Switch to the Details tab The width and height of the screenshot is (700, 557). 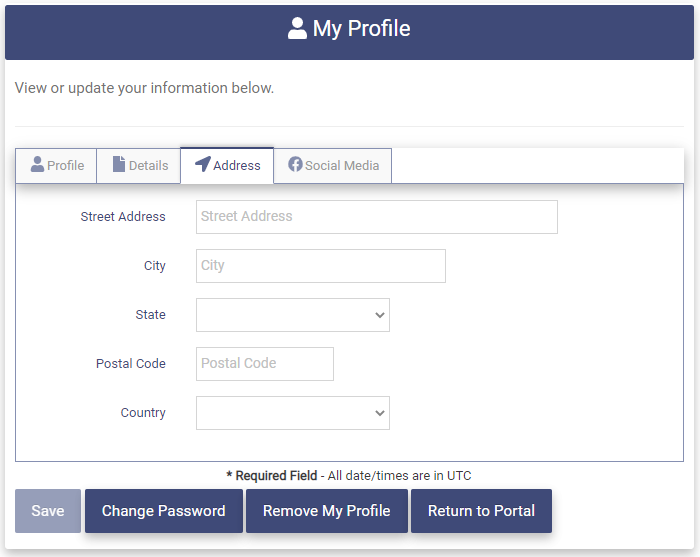pos(139,166)
